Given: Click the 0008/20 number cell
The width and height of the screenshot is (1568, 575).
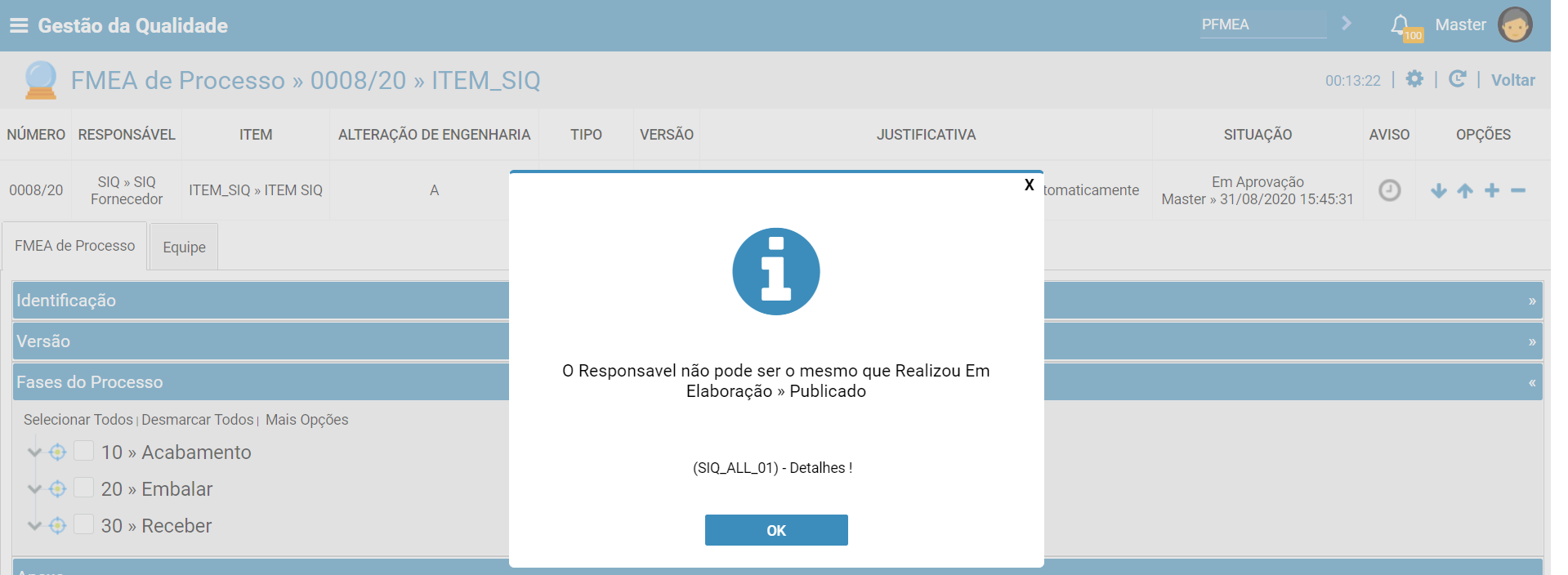Looking at the screenshot, I should (x=36, y=190).
